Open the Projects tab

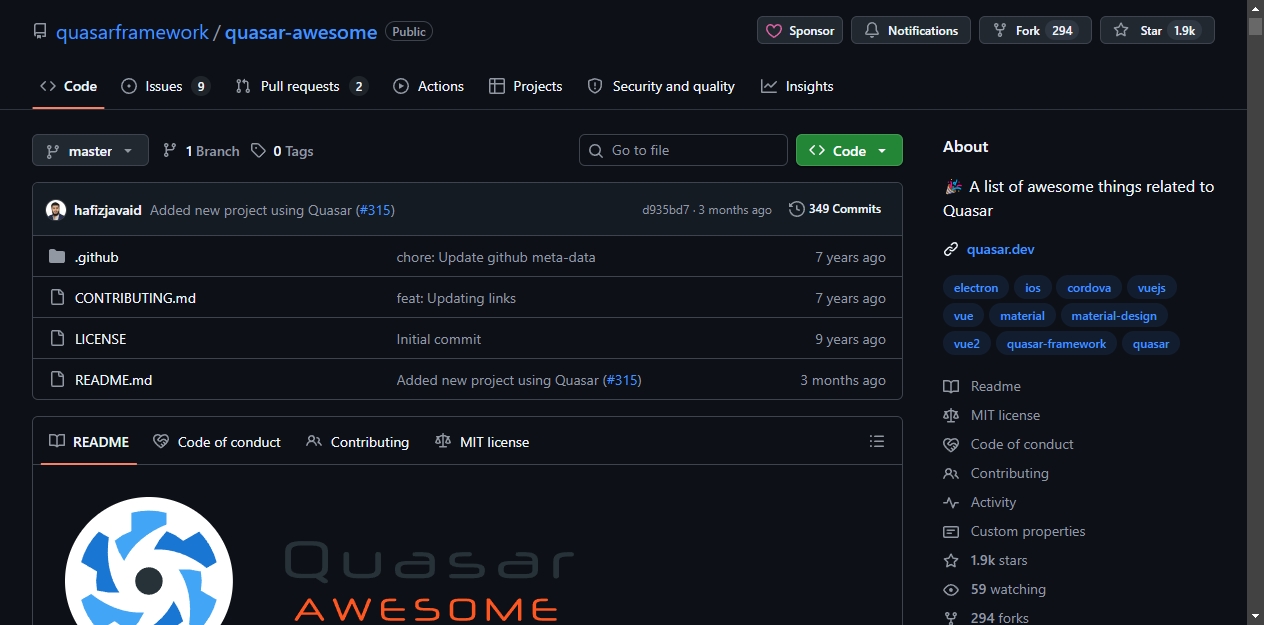[526, 86]
